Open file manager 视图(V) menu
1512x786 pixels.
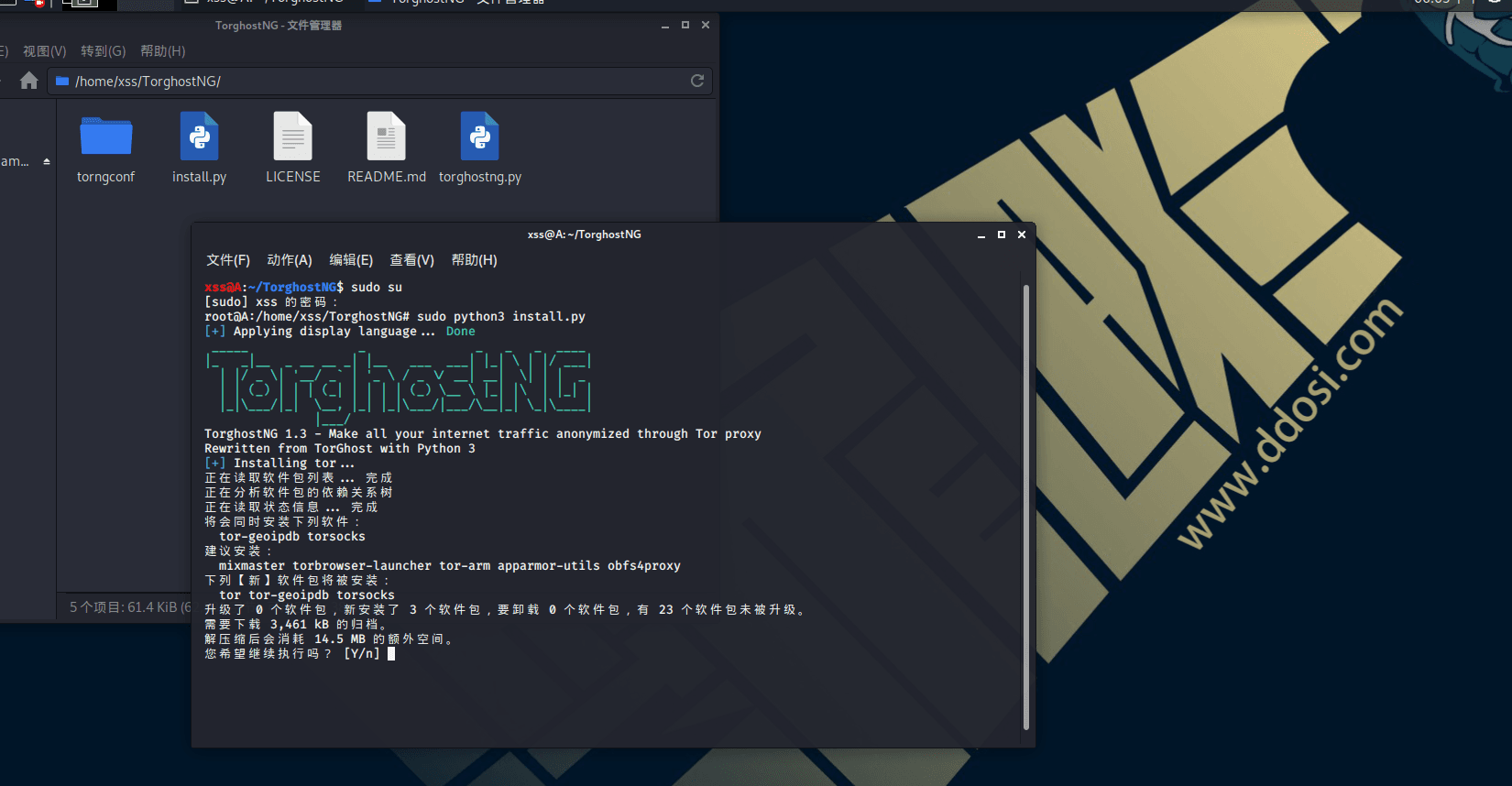pyautogui.click(x=45, y=51)
